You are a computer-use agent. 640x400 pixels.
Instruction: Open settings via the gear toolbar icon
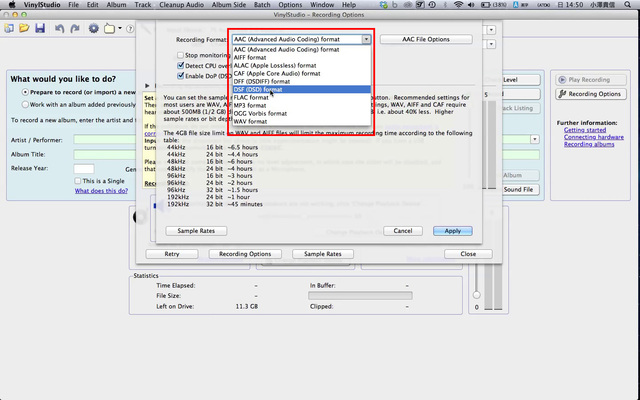click(x=93, y=27)
